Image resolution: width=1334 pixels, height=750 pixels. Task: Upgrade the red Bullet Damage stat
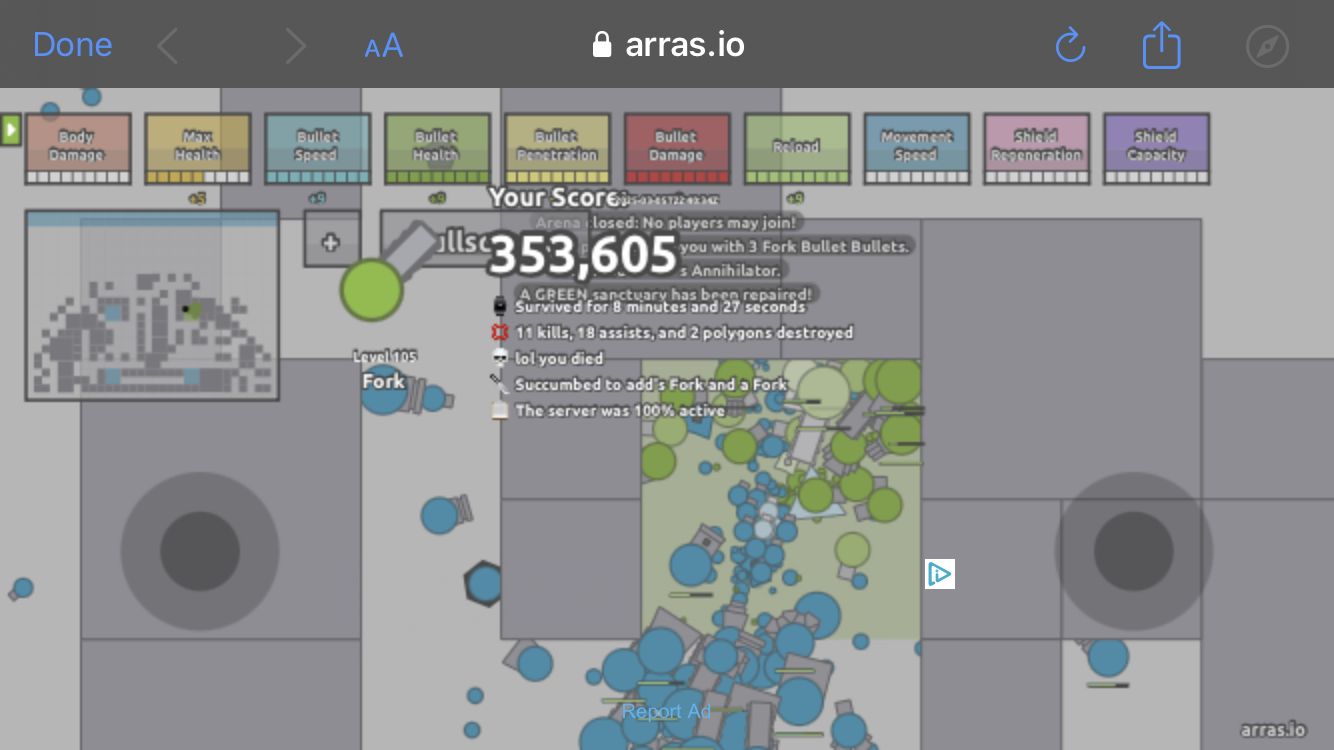(678, 149)
